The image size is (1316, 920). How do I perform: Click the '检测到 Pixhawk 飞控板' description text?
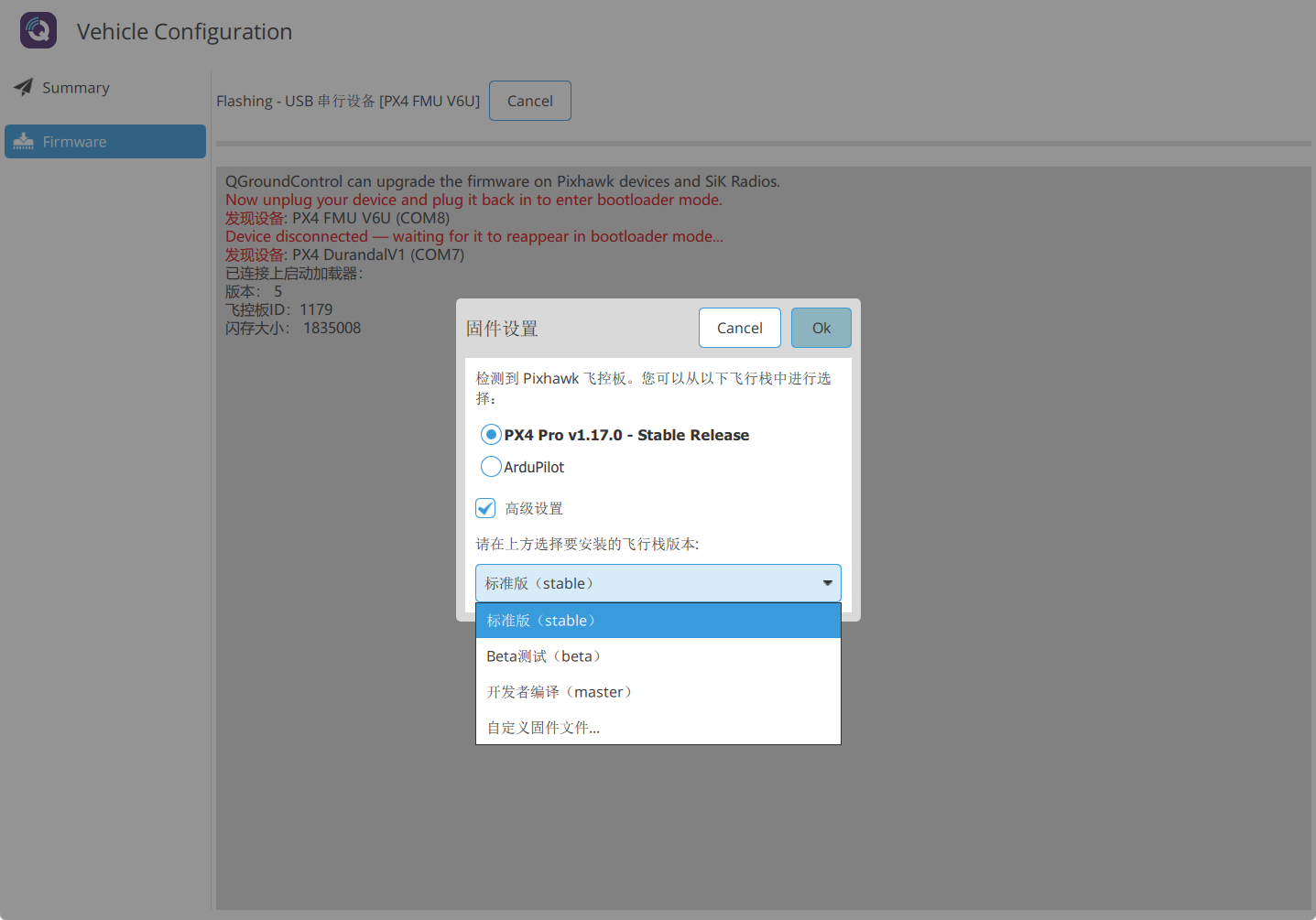654,388
